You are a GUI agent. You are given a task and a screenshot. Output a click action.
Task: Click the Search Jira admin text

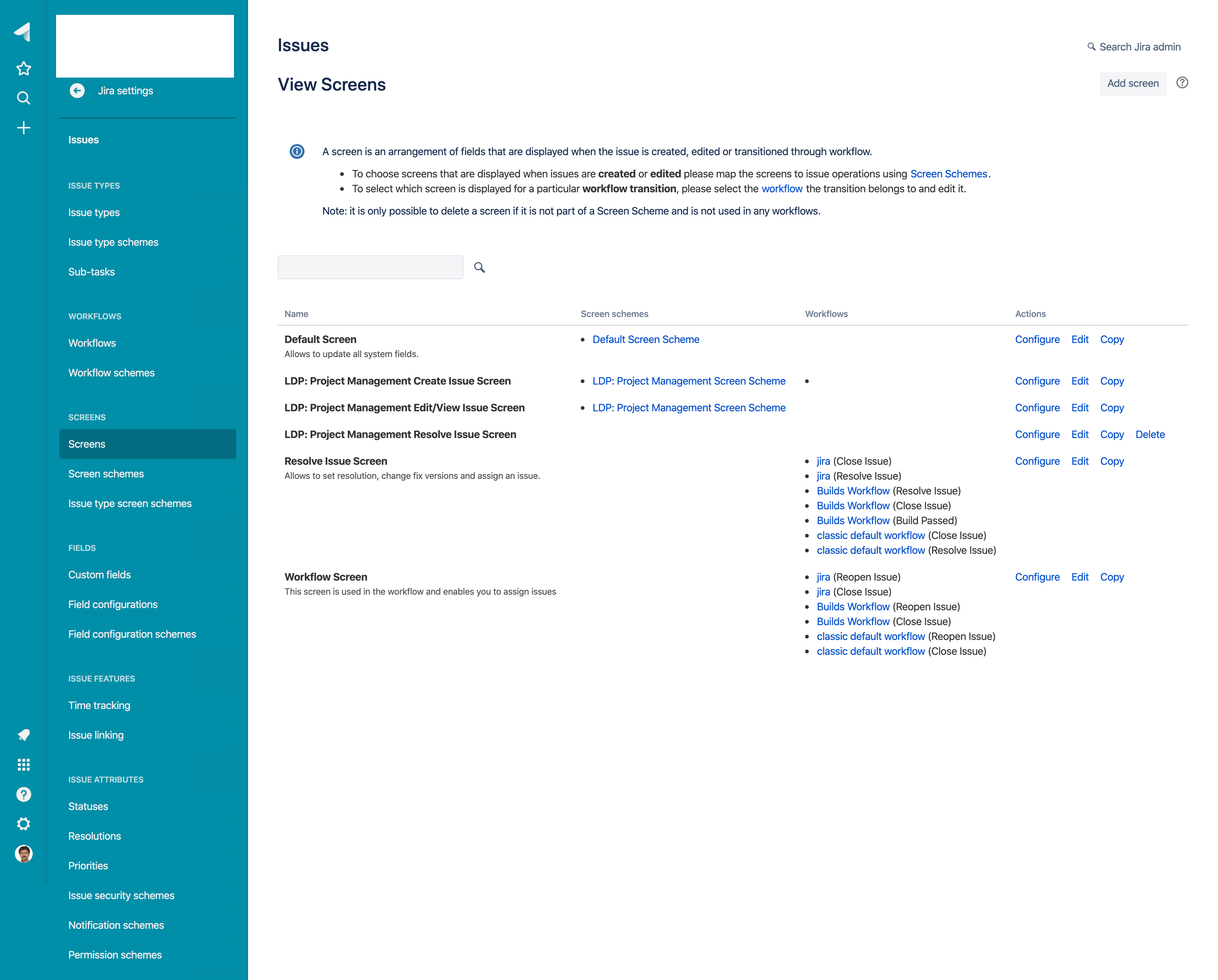[1140, 47]
